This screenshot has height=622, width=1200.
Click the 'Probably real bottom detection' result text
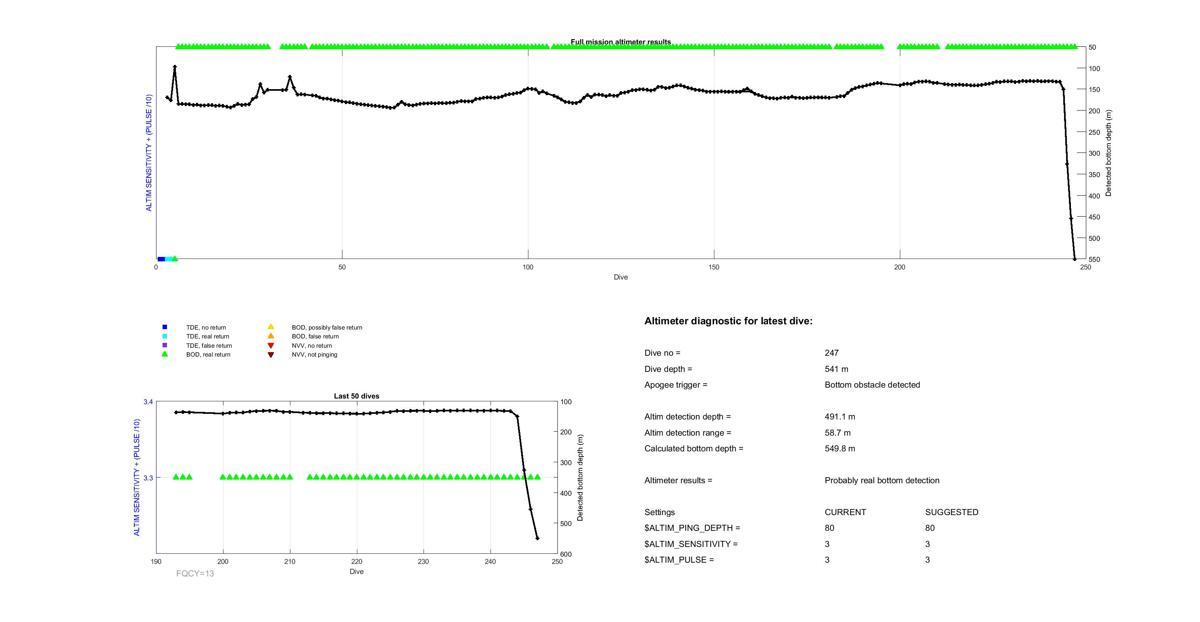(x=882, y=481)
